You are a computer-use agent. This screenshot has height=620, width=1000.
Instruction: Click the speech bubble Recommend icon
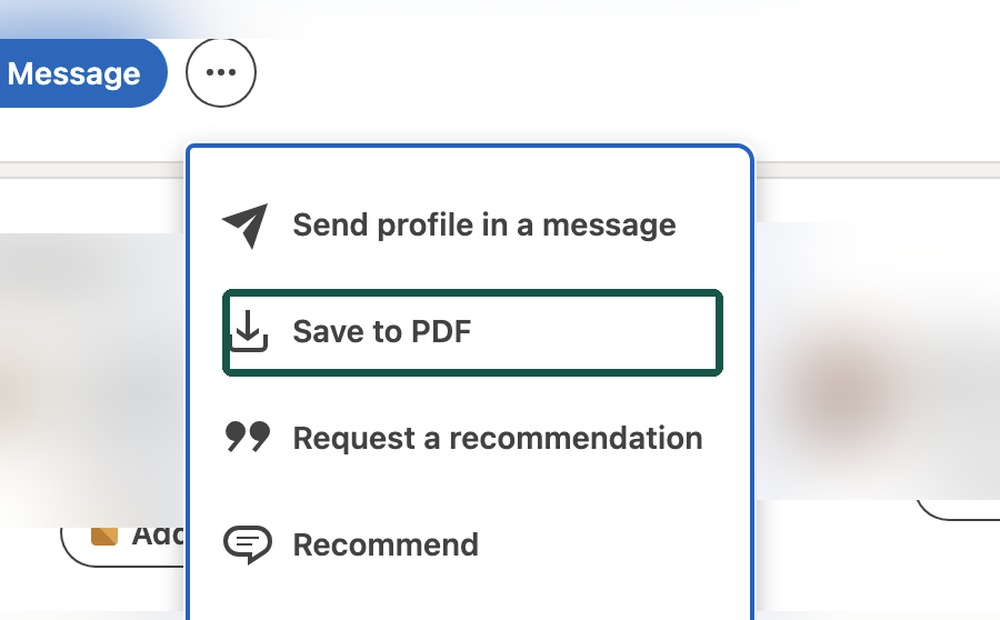point(247,544)
